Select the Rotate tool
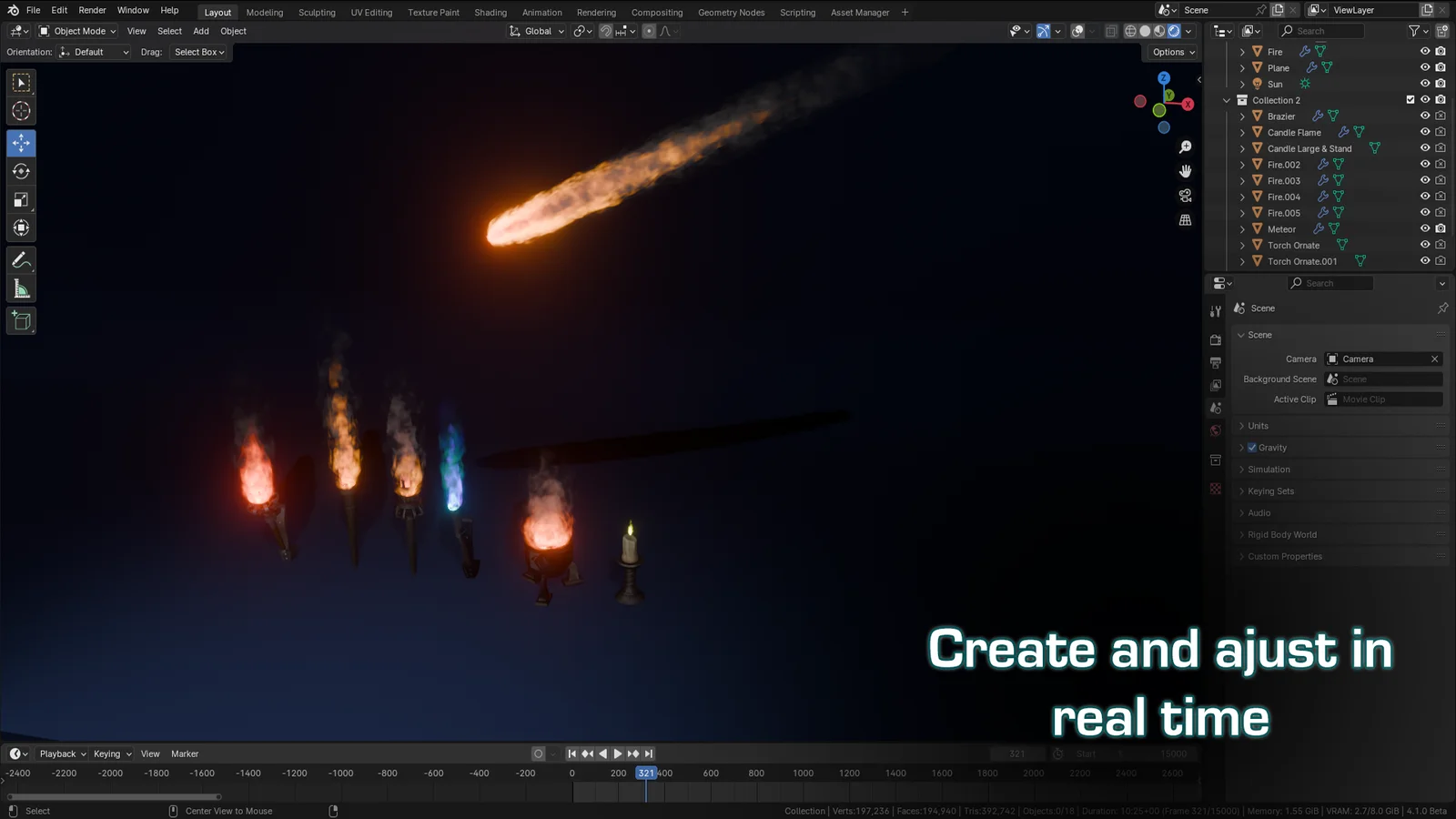 20,171
